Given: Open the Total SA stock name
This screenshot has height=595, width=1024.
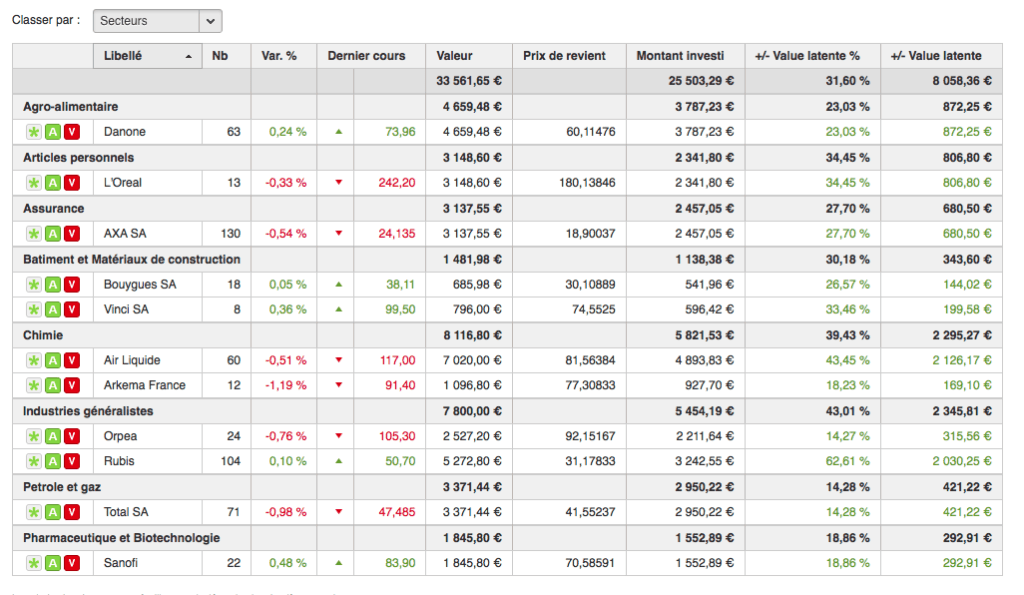Looking at the screenshot, I should click(x=125, y=512).
